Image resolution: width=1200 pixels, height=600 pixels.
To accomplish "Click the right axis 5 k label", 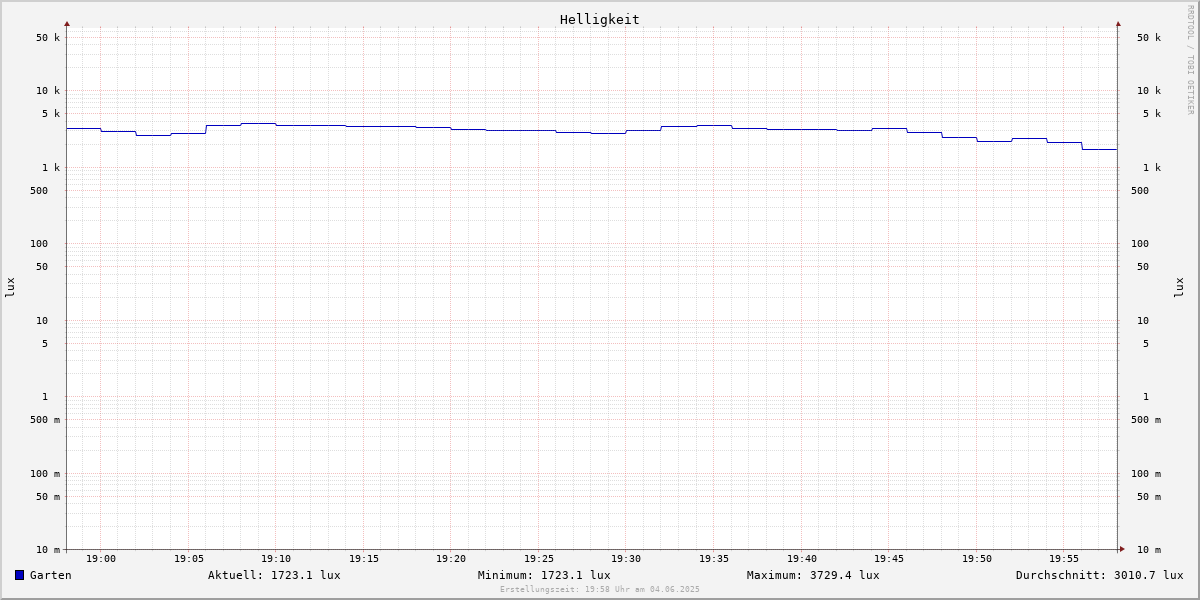I will (x=1152, y=114).
